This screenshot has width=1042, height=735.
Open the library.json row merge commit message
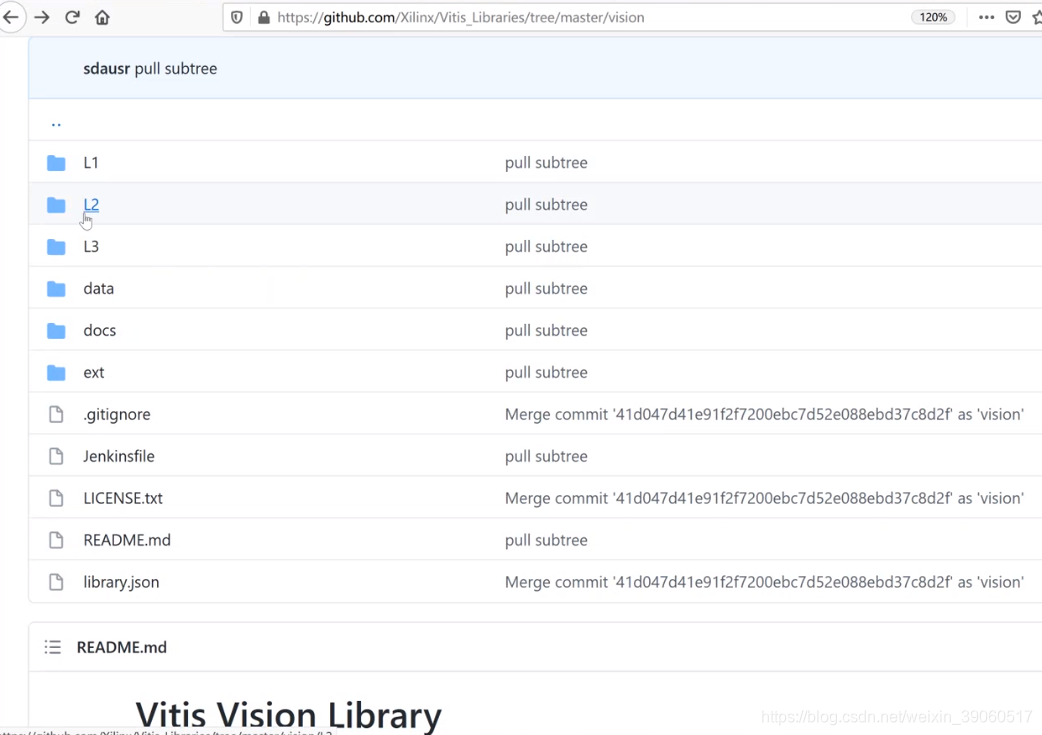tap(764, 582)
